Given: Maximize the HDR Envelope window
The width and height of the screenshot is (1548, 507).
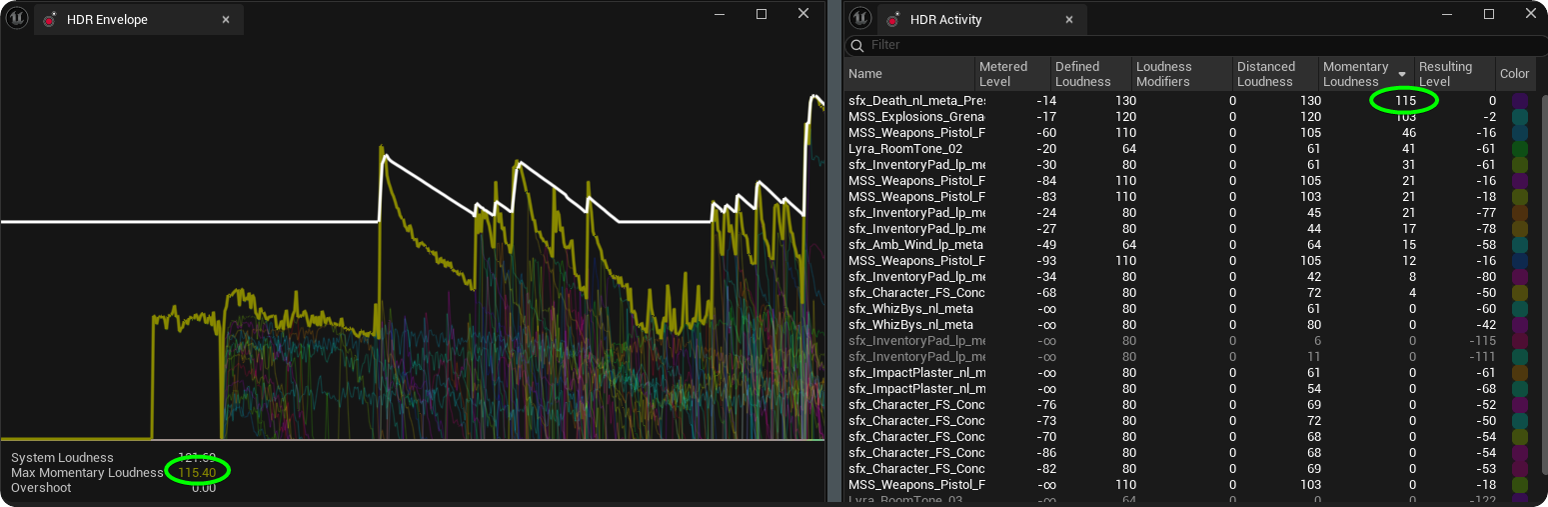Looking at the screenshot, I should [761, 14].
